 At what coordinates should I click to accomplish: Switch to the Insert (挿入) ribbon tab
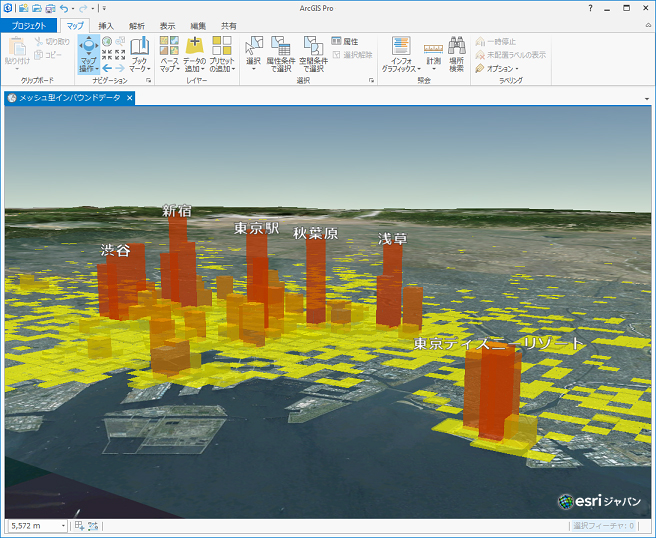coord(106,25)
